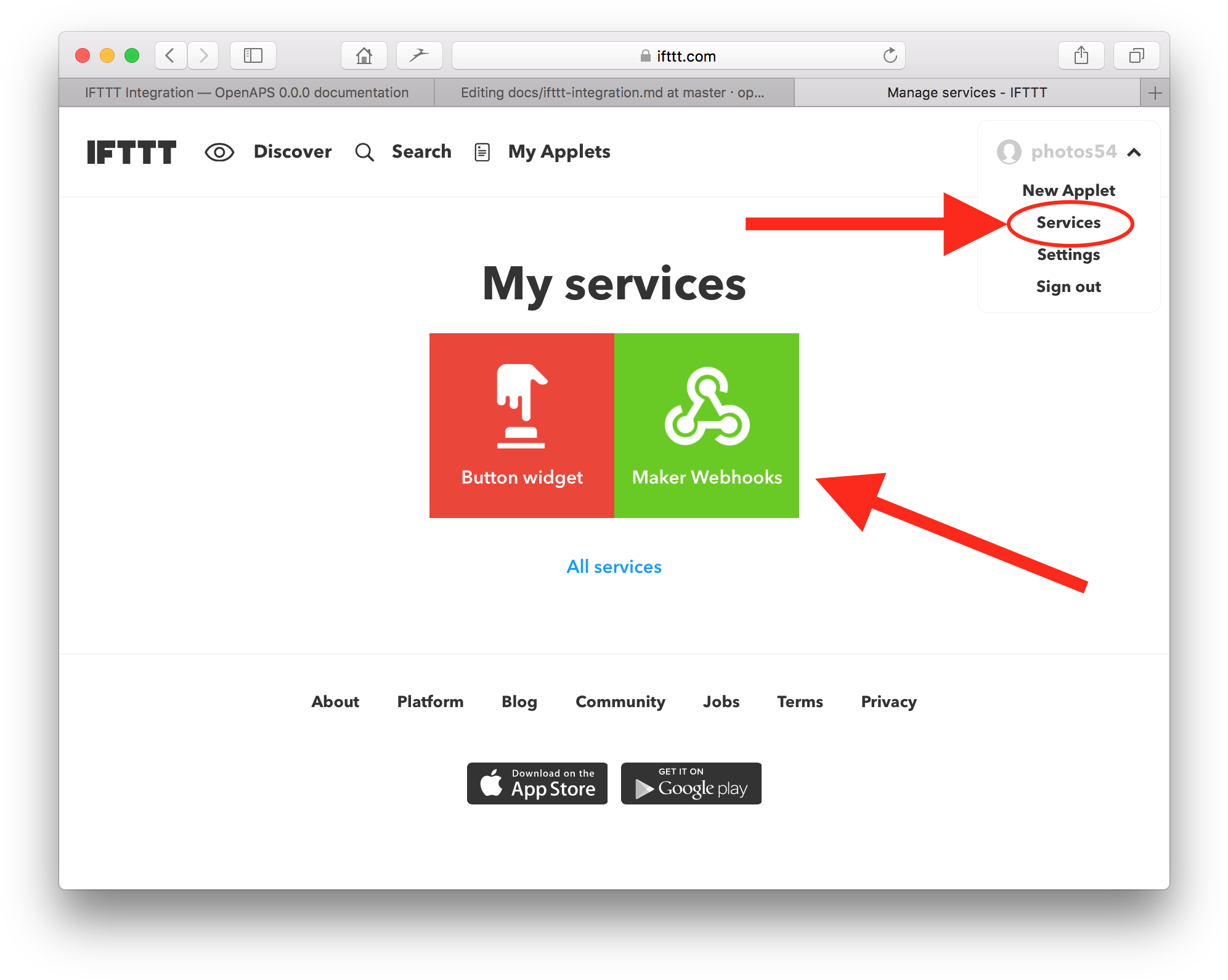Click the Sign out option

click(1068, 286)
